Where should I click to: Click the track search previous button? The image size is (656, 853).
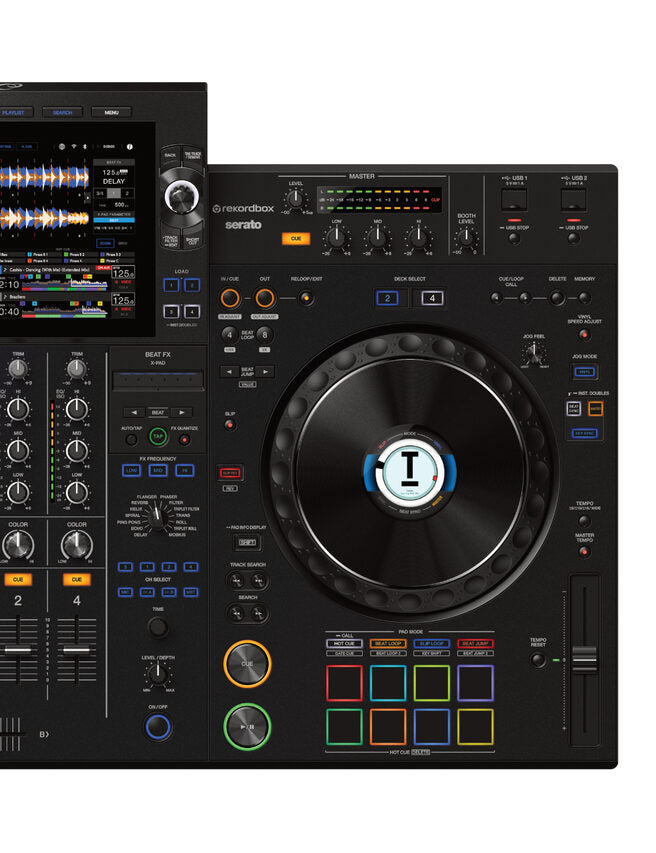tap(236, 581)
